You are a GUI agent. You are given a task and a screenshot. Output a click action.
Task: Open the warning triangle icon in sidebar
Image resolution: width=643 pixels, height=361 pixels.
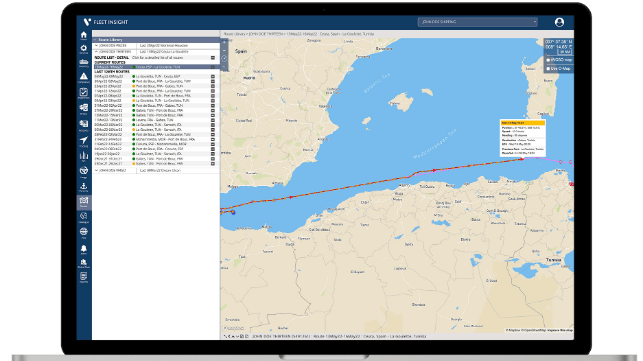(84, 76)
